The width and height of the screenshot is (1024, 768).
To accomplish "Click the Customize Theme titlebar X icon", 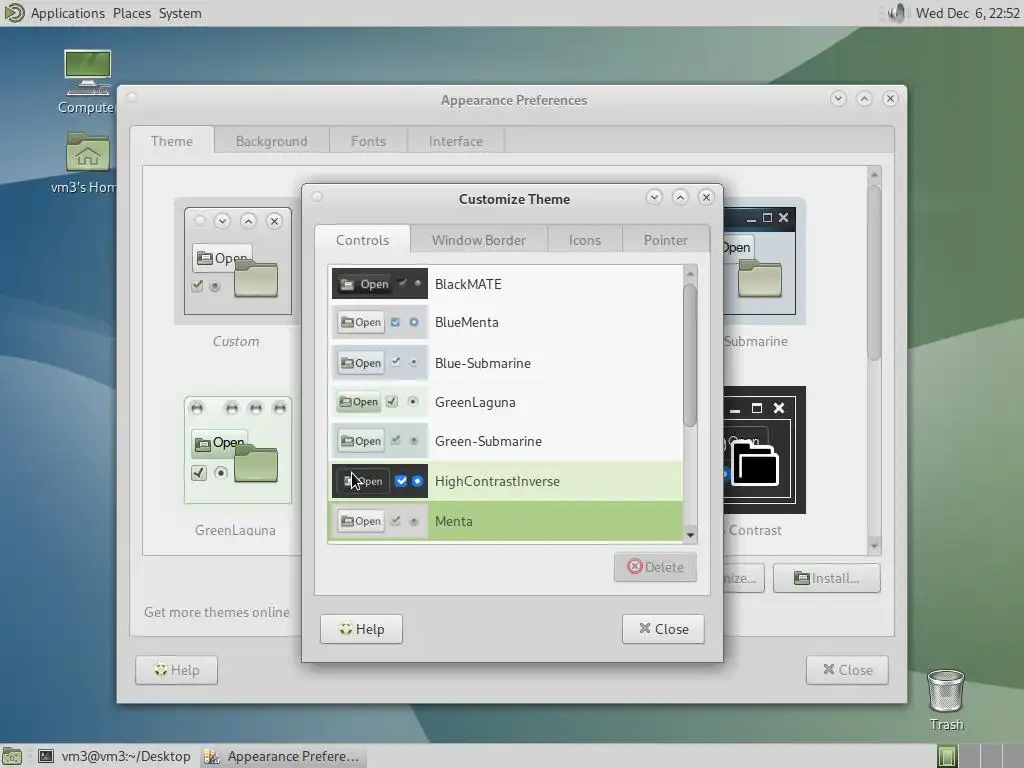I will click(x=706, y=197).
